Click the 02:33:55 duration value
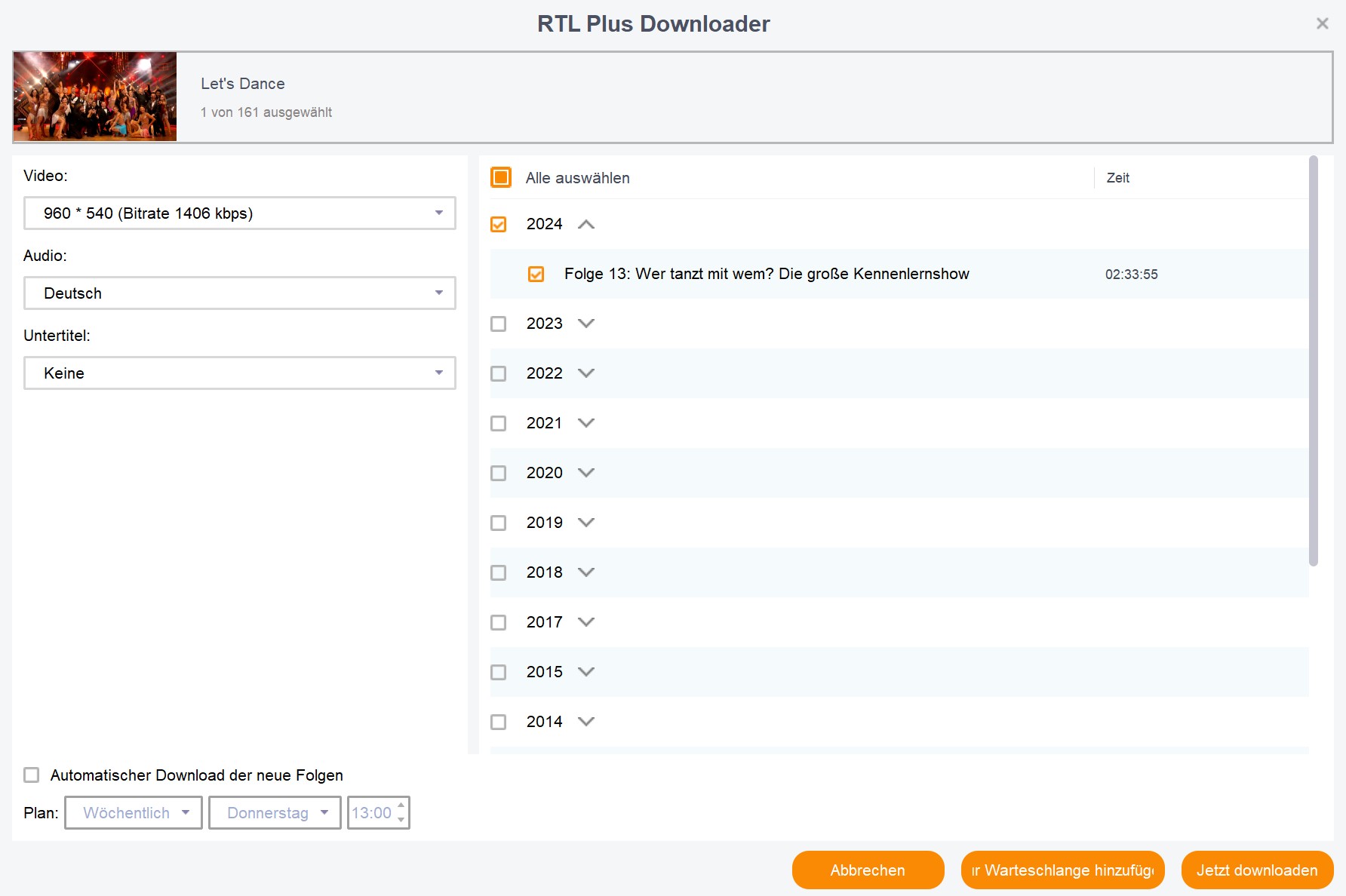 pos(1131,275)
